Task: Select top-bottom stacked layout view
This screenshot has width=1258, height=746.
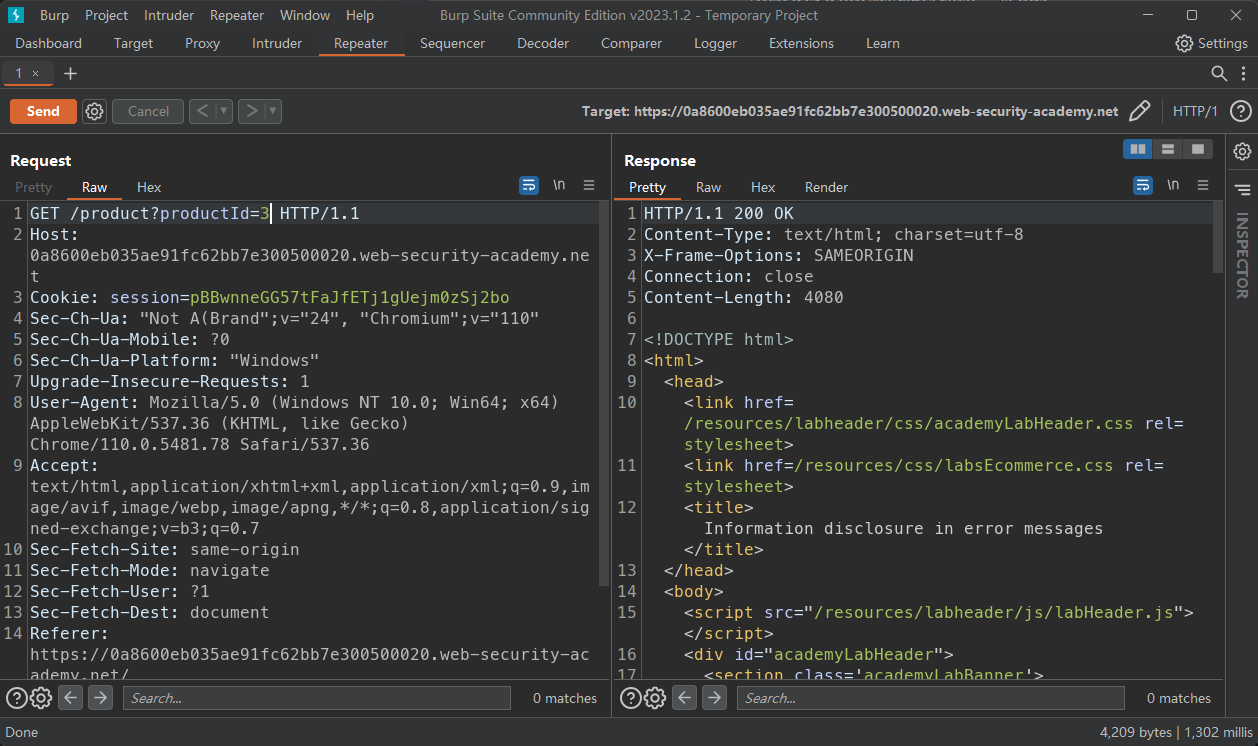Action: pyautogui.click(x=1168, y=149)
